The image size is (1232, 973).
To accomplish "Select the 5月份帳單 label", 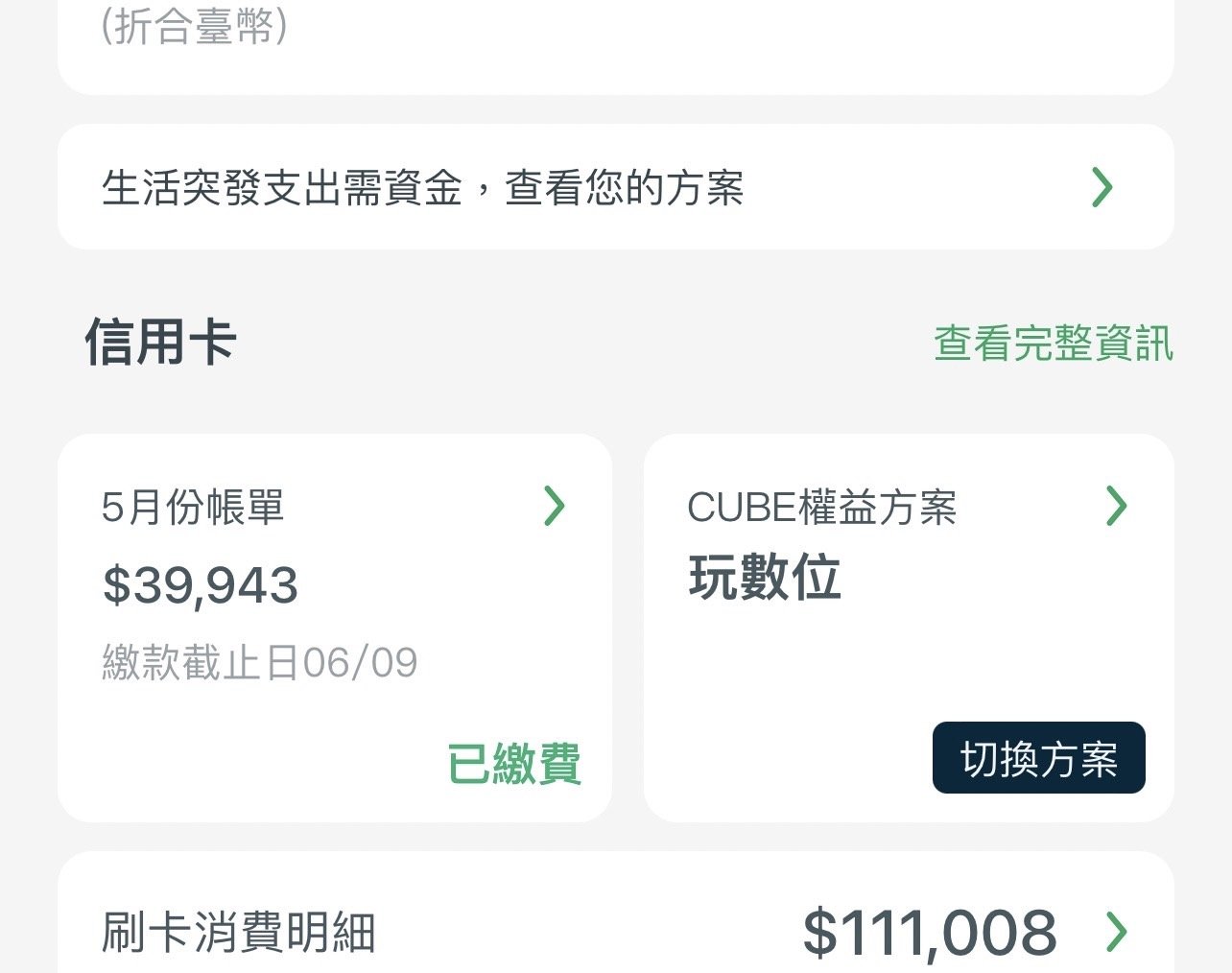I will coord(193,507).
